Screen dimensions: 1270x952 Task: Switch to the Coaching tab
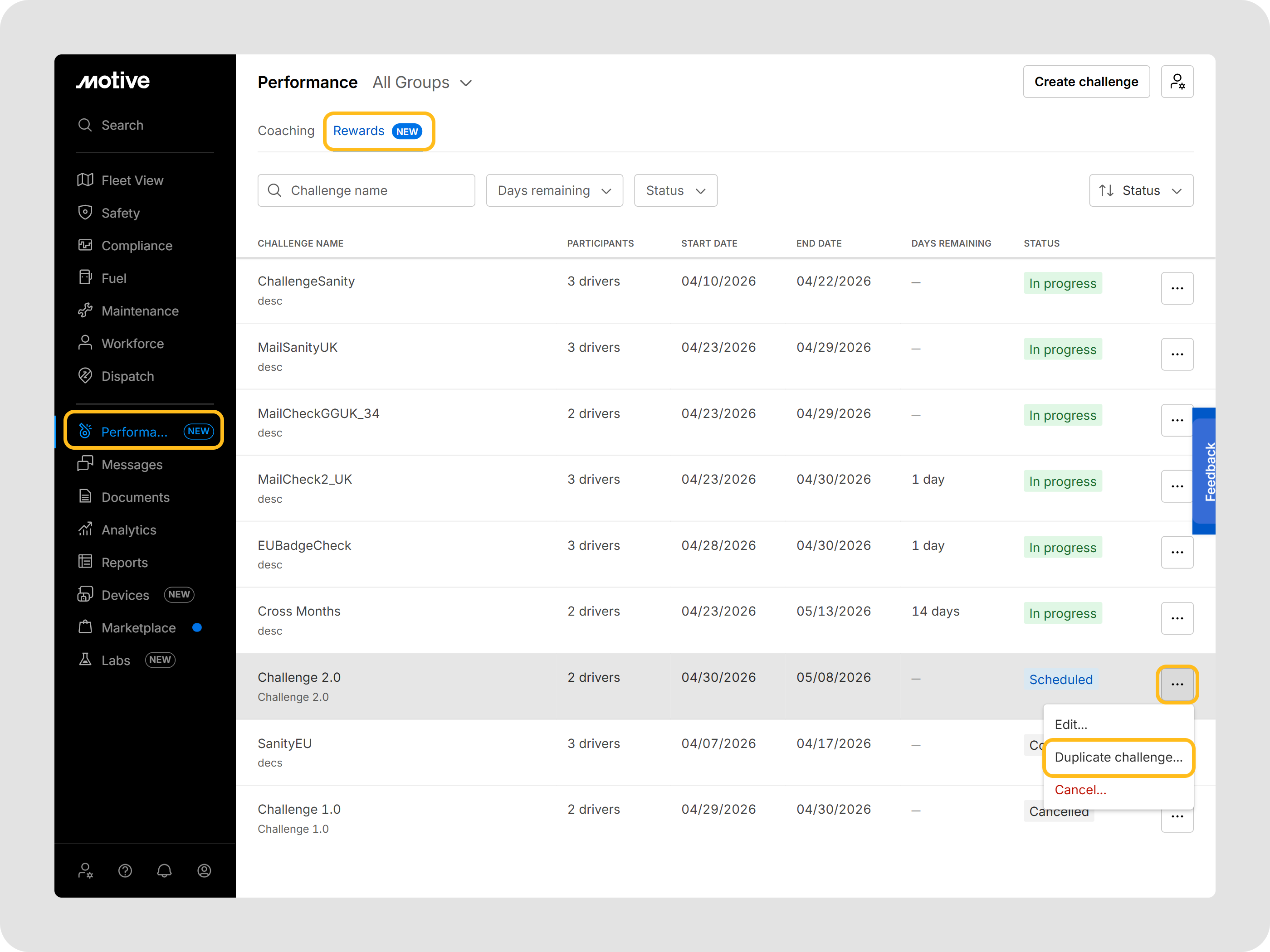[x=286, y=131]
